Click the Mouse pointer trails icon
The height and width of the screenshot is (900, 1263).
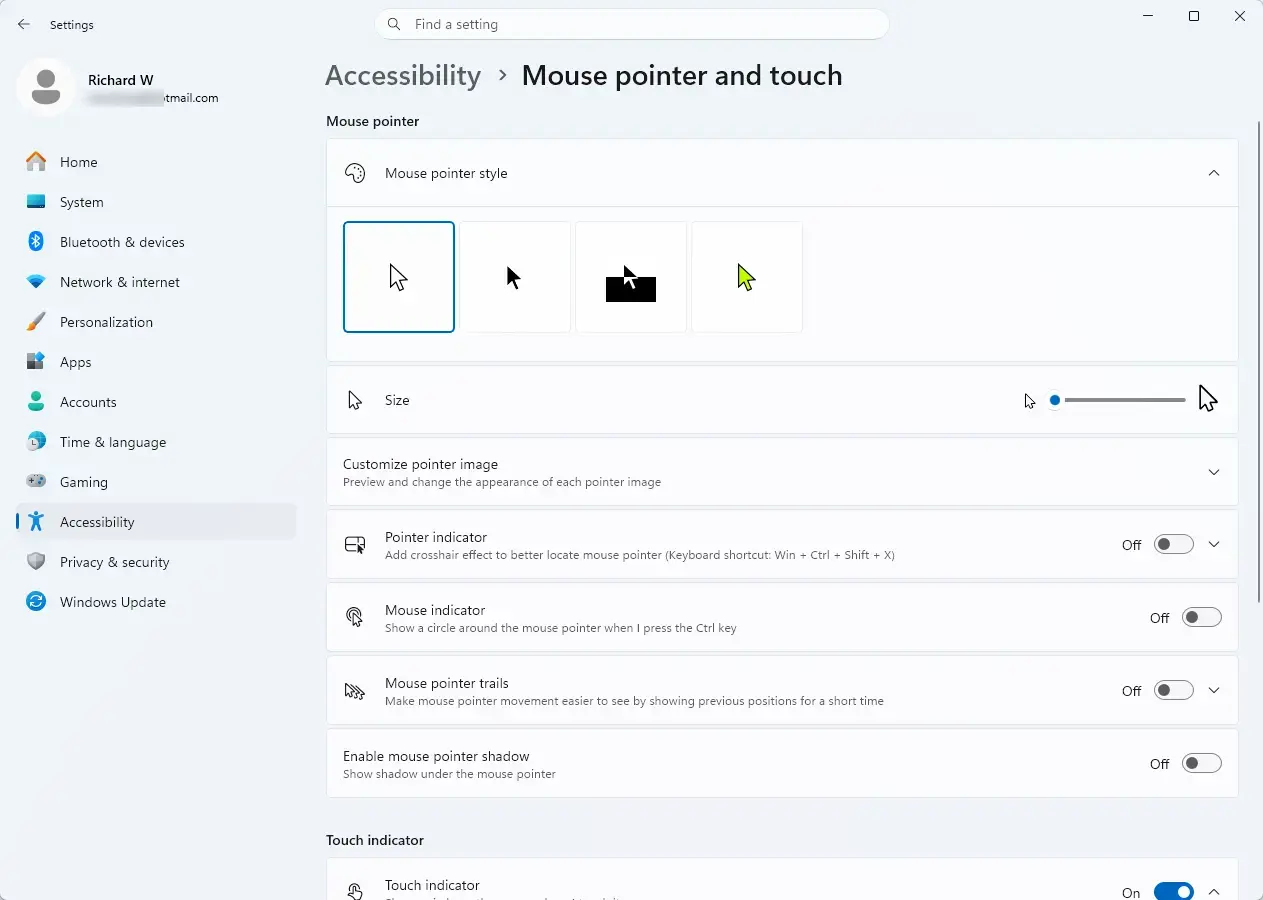coord(355,690)
